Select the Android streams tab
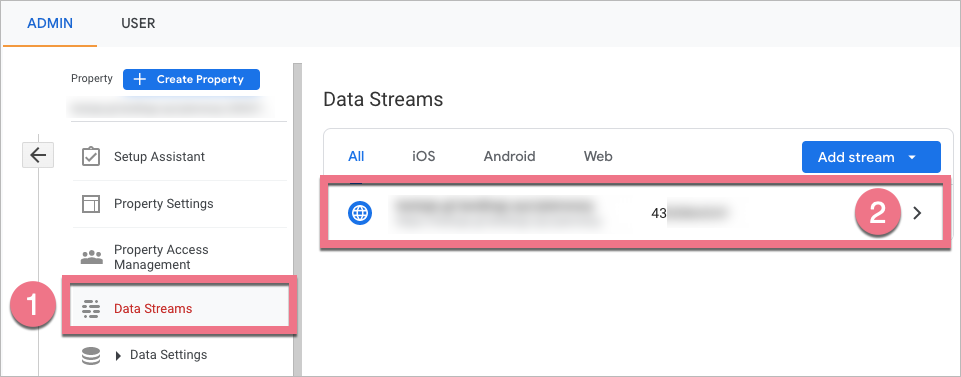961x377 pixels. click(509, 157)
